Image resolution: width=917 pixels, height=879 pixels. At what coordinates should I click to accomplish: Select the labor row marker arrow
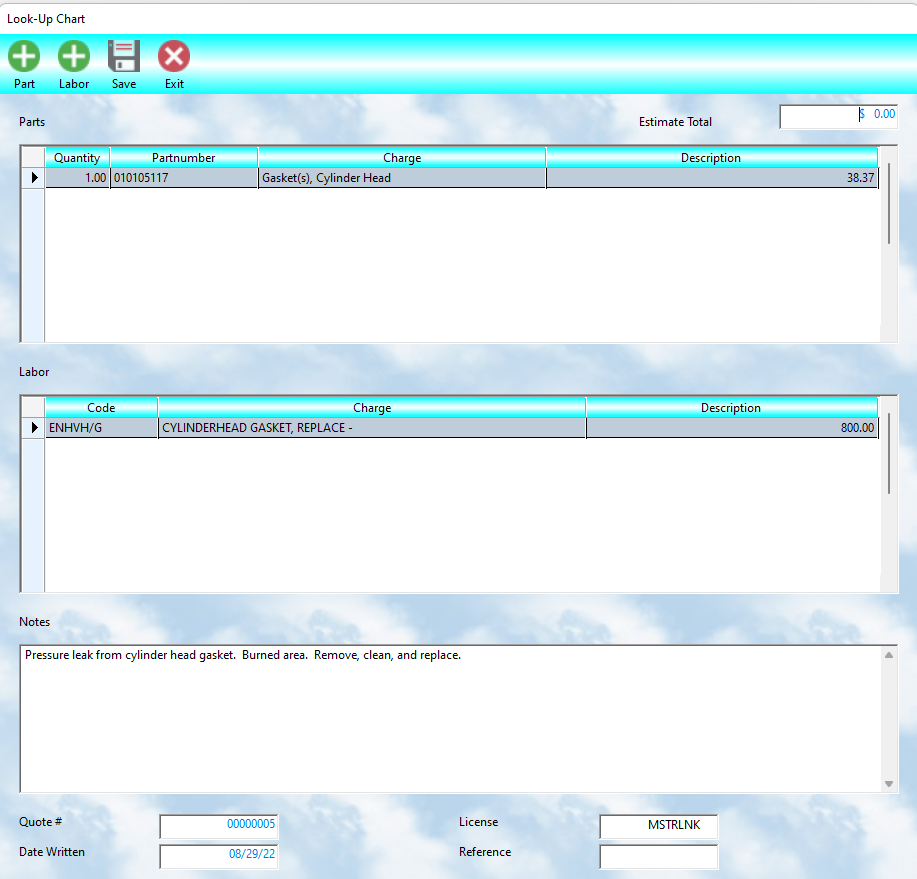[34, 428]
